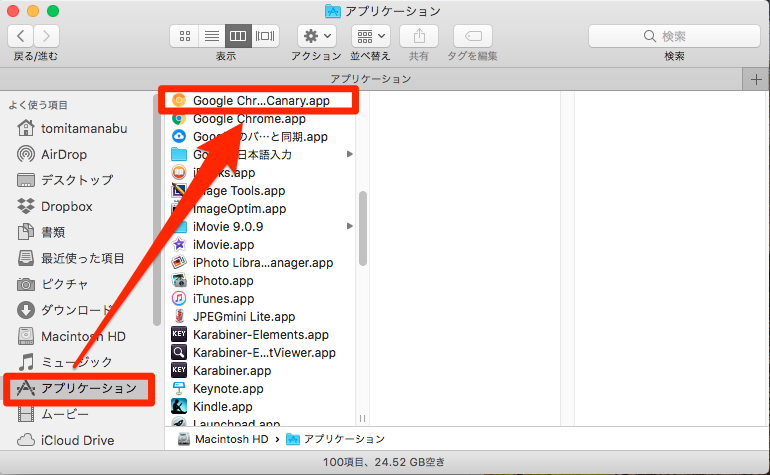Viewport: 770px width, 475px height.
Task: Click the column resize handle
Action: pos(362,419)
